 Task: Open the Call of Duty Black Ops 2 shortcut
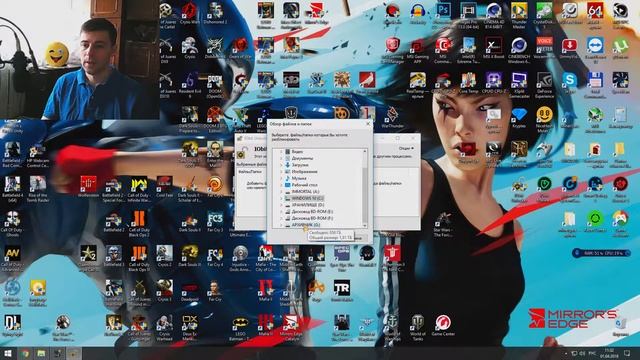[139, 225]
